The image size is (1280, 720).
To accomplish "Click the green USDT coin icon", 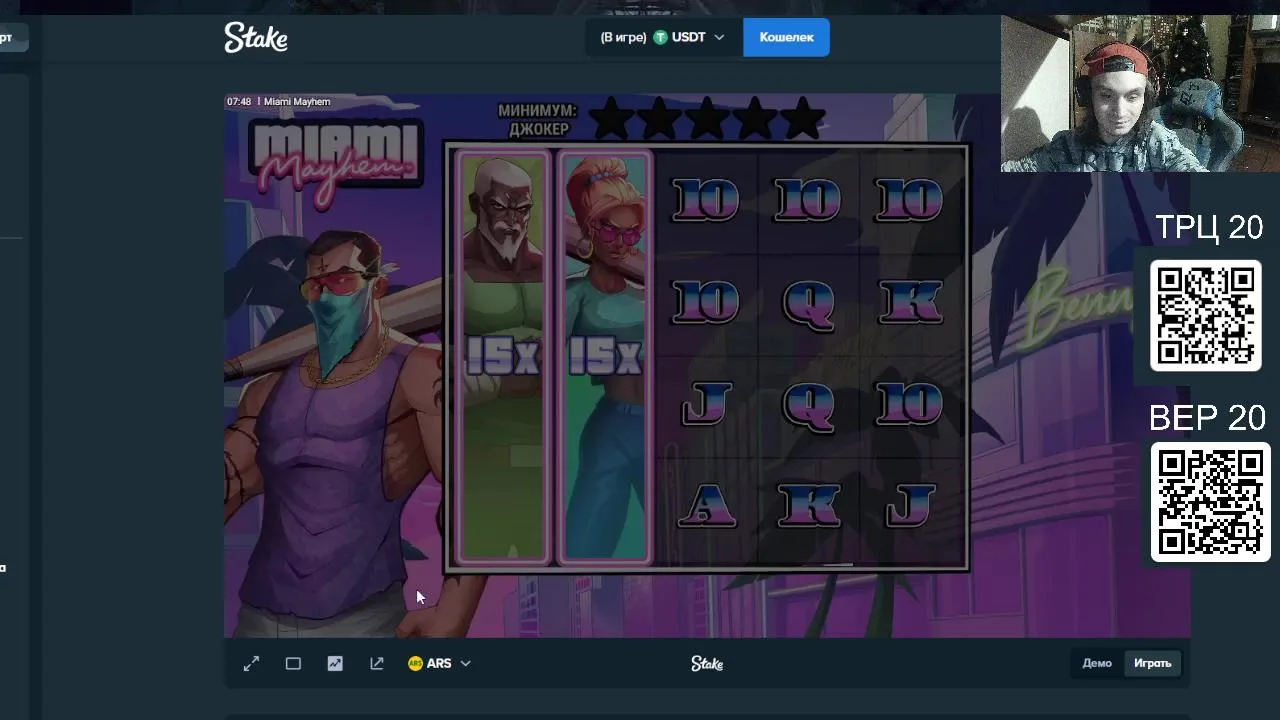I will point(660,37).
